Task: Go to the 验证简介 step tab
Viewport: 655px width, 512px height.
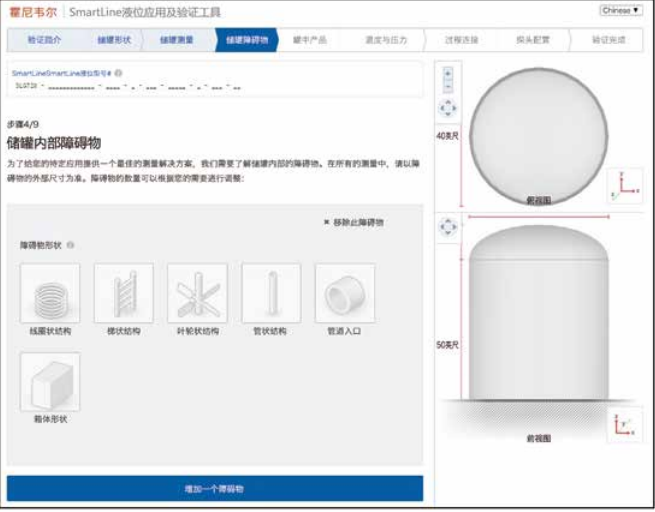Action: click(44, 40)
